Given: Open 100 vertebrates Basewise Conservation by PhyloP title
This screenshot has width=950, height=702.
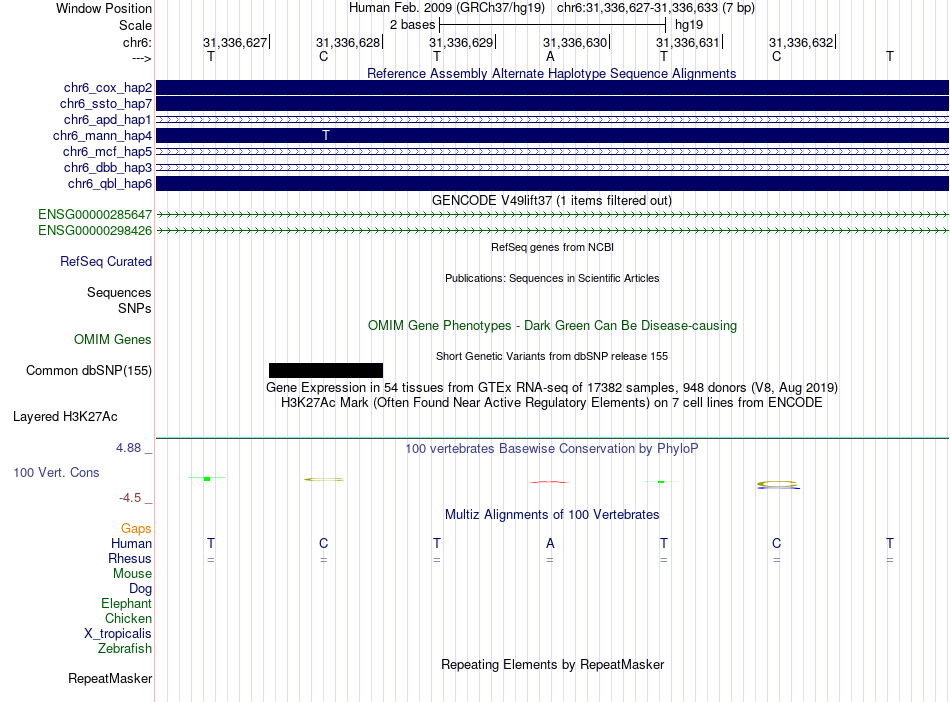Looking at the screenshot, I should point(551,449).
